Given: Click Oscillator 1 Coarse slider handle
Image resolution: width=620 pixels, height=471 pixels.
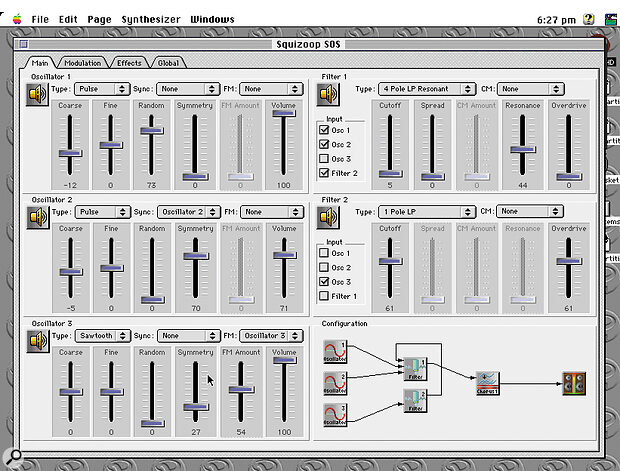Looking at the screenshot, I should (x=70, y=153).
